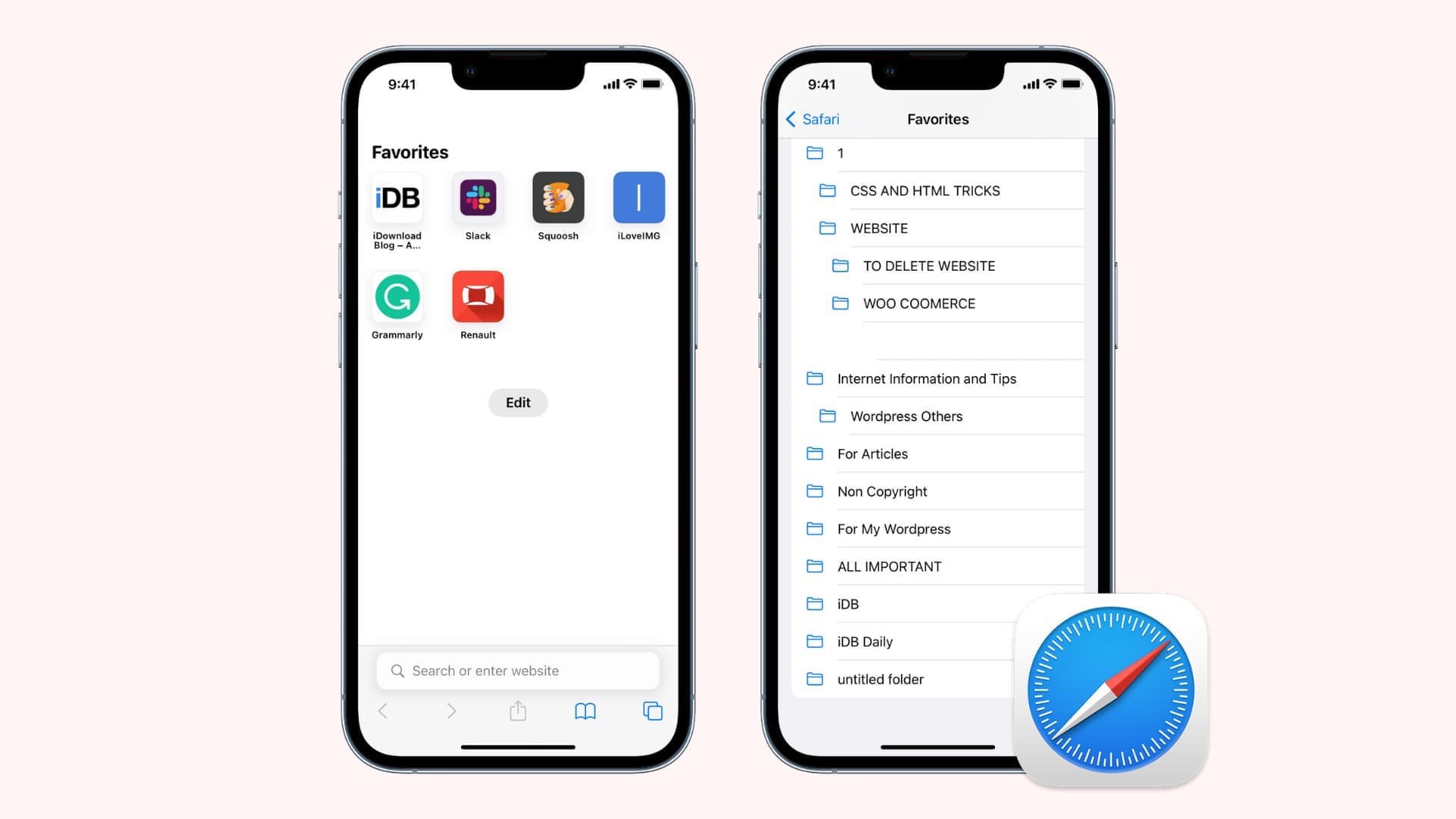The width and height of the screenshot is (1456, 819).
Task: Tap the bookmarks icon in toolbar
Action: click(584, 711)
